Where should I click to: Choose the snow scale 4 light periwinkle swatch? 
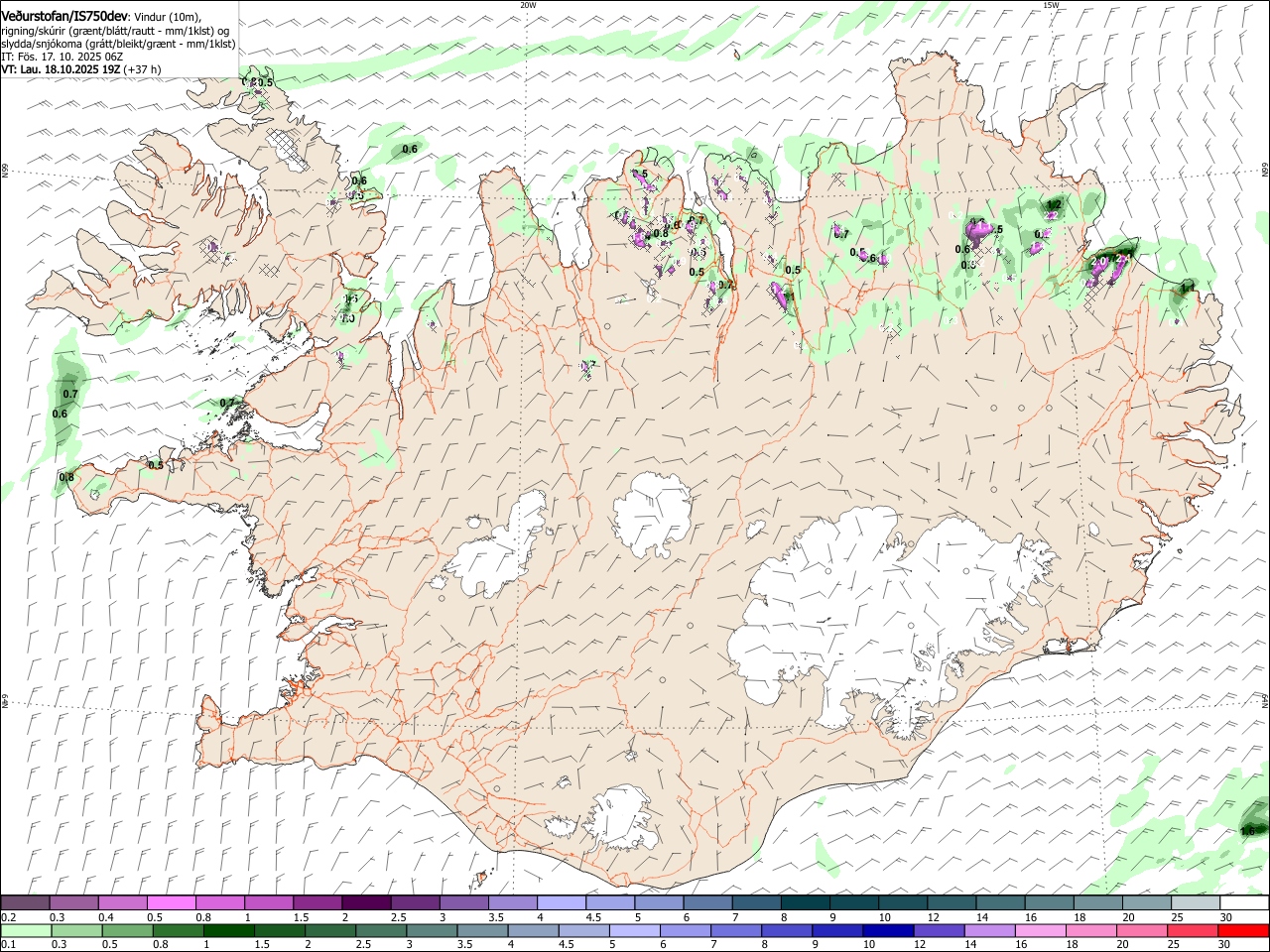pos(562,903)
